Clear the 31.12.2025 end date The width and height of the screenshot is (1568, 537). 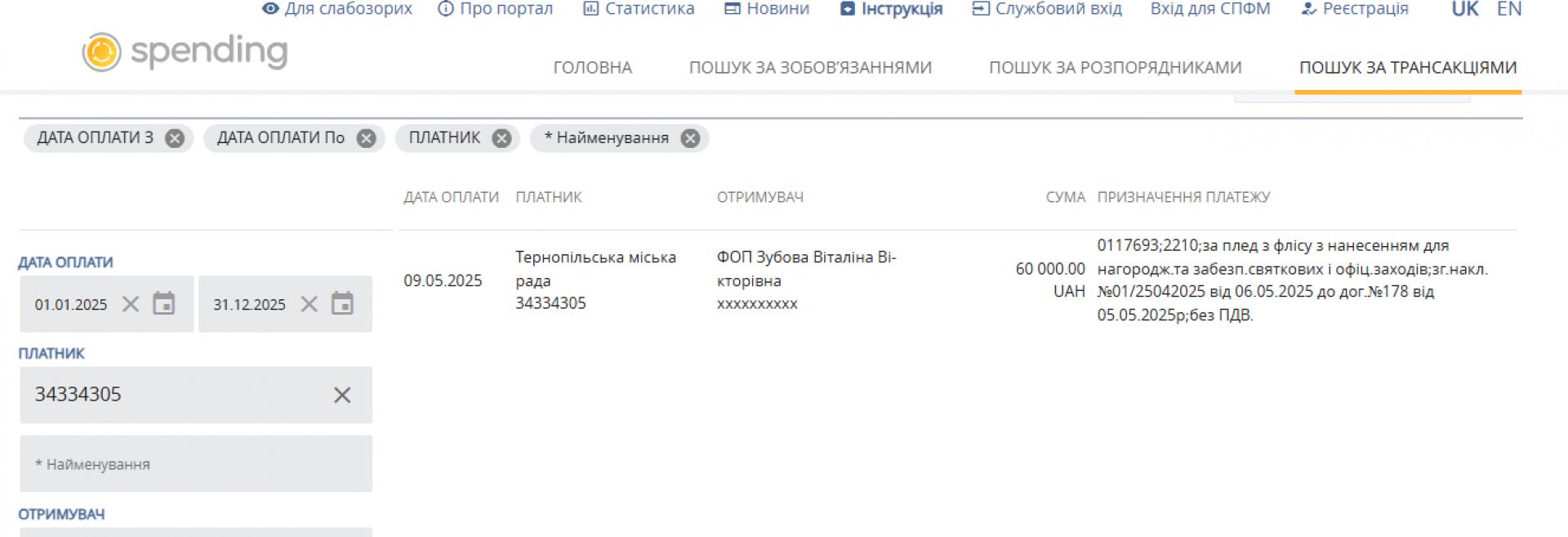point(309,304)
